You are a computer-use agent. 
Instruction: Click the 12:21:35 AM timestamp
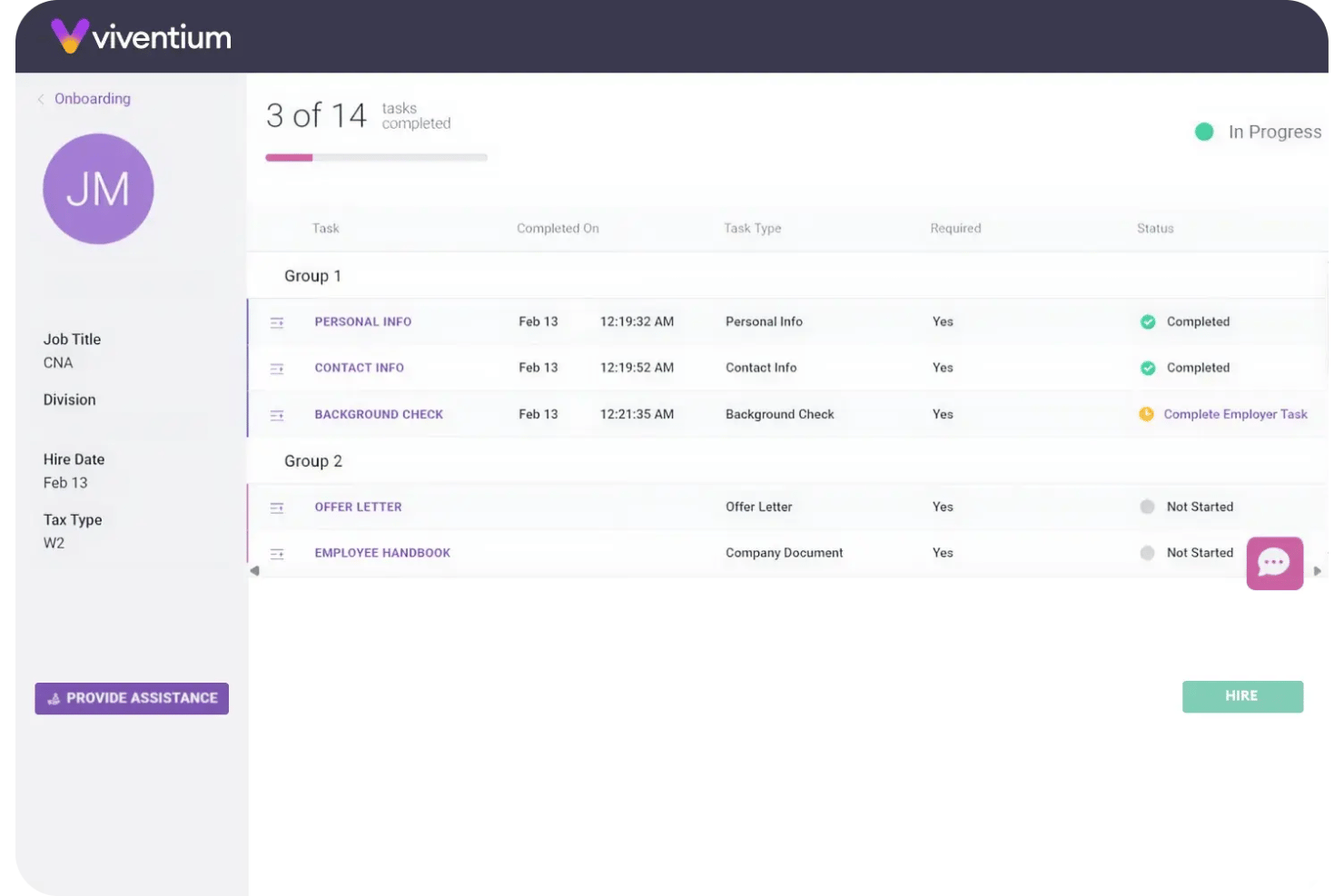pyautogui.click(x=637, y=414)
